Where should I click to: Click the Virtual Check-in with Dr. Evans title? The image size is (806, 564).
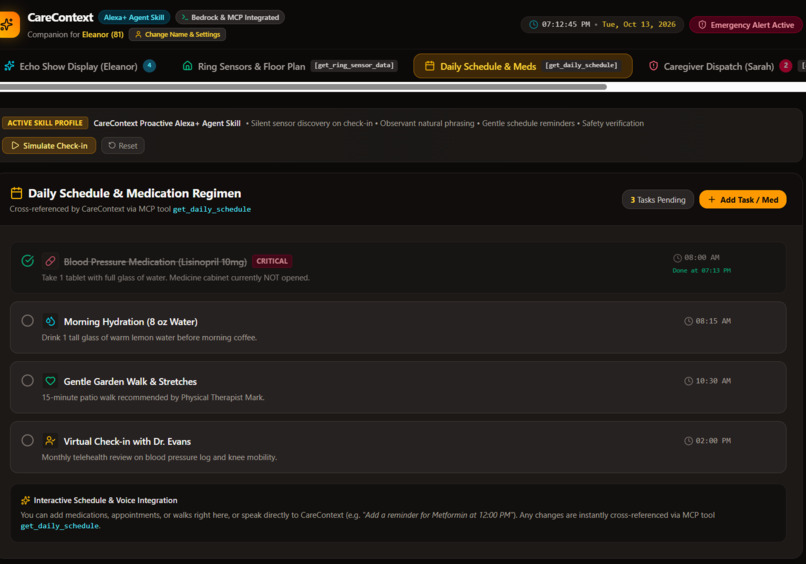127,441
